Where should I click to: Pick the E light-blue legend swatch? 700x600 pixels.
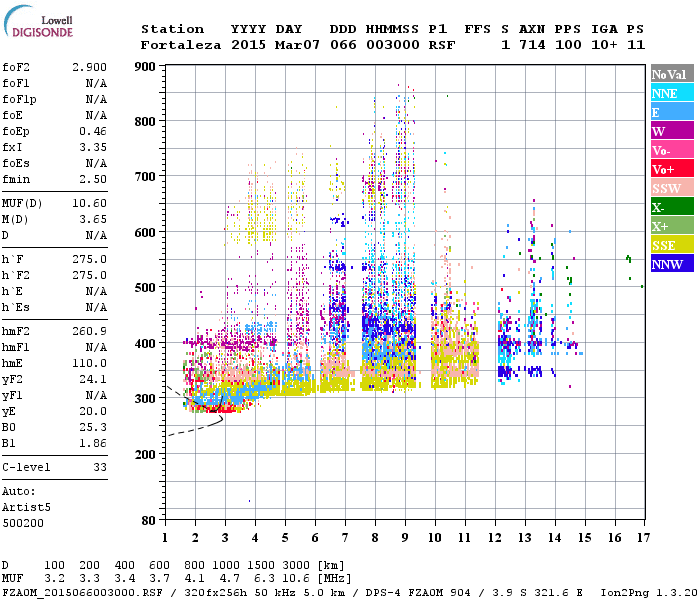click(670, 112)
